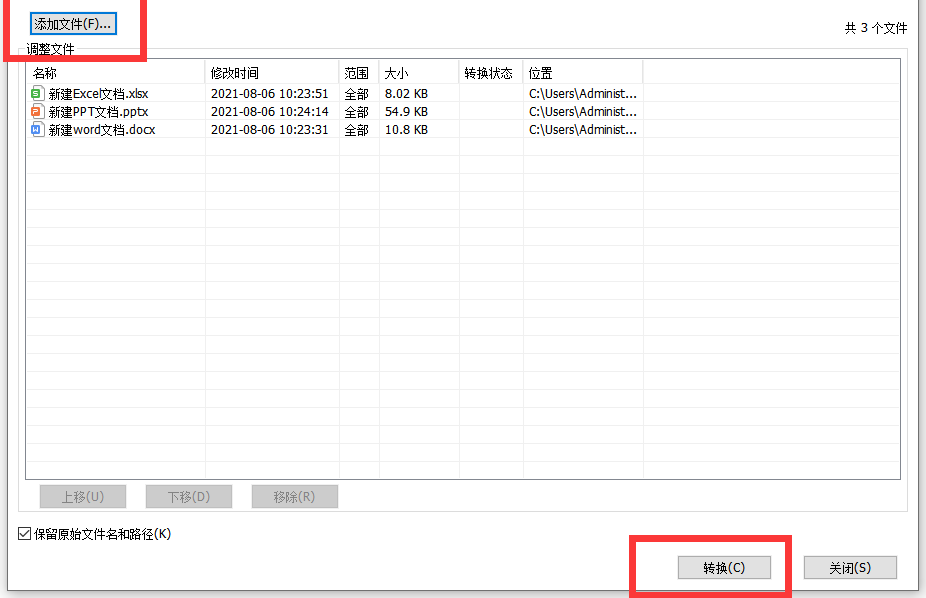Click the 上移(U) move-up button
The width and height of the screenshot is (926, 598).
82,496
